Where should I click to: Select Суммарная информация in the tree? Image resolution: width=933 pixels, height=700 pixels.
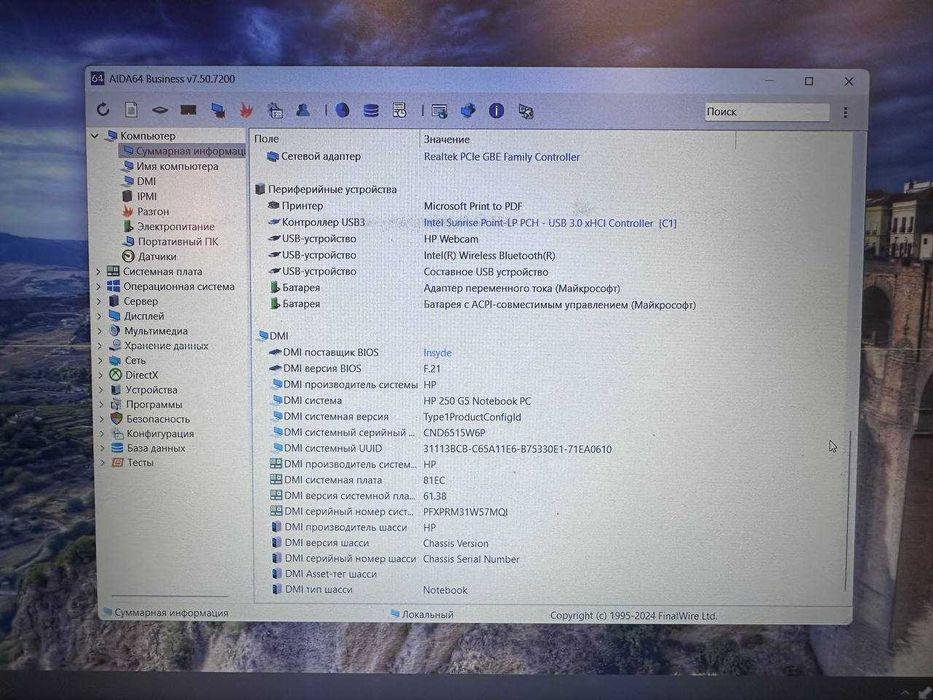[183, 151]
